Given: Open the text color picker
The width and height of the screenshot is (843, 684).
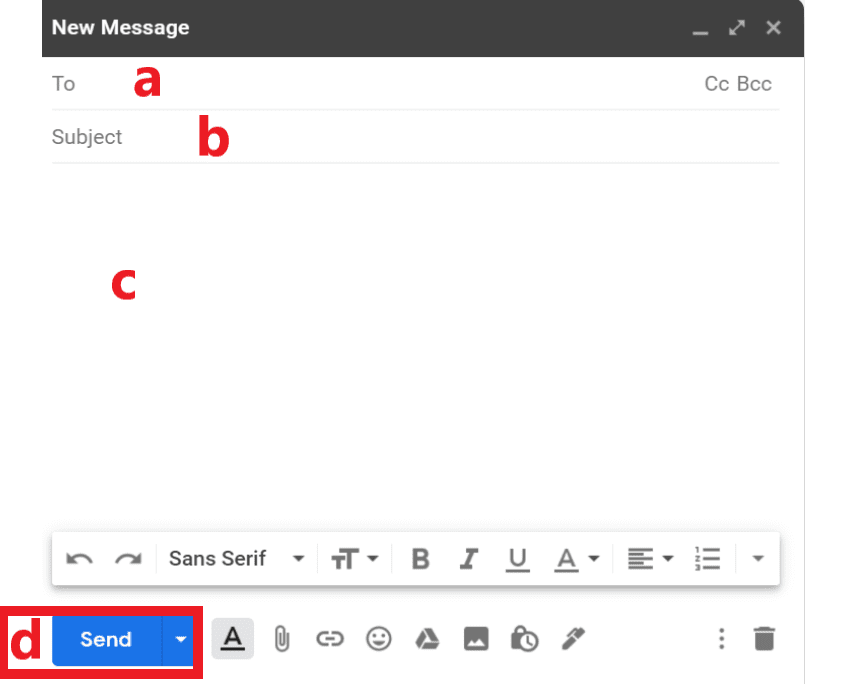Looking at the screenshot, I should click(x=577, y=559).
